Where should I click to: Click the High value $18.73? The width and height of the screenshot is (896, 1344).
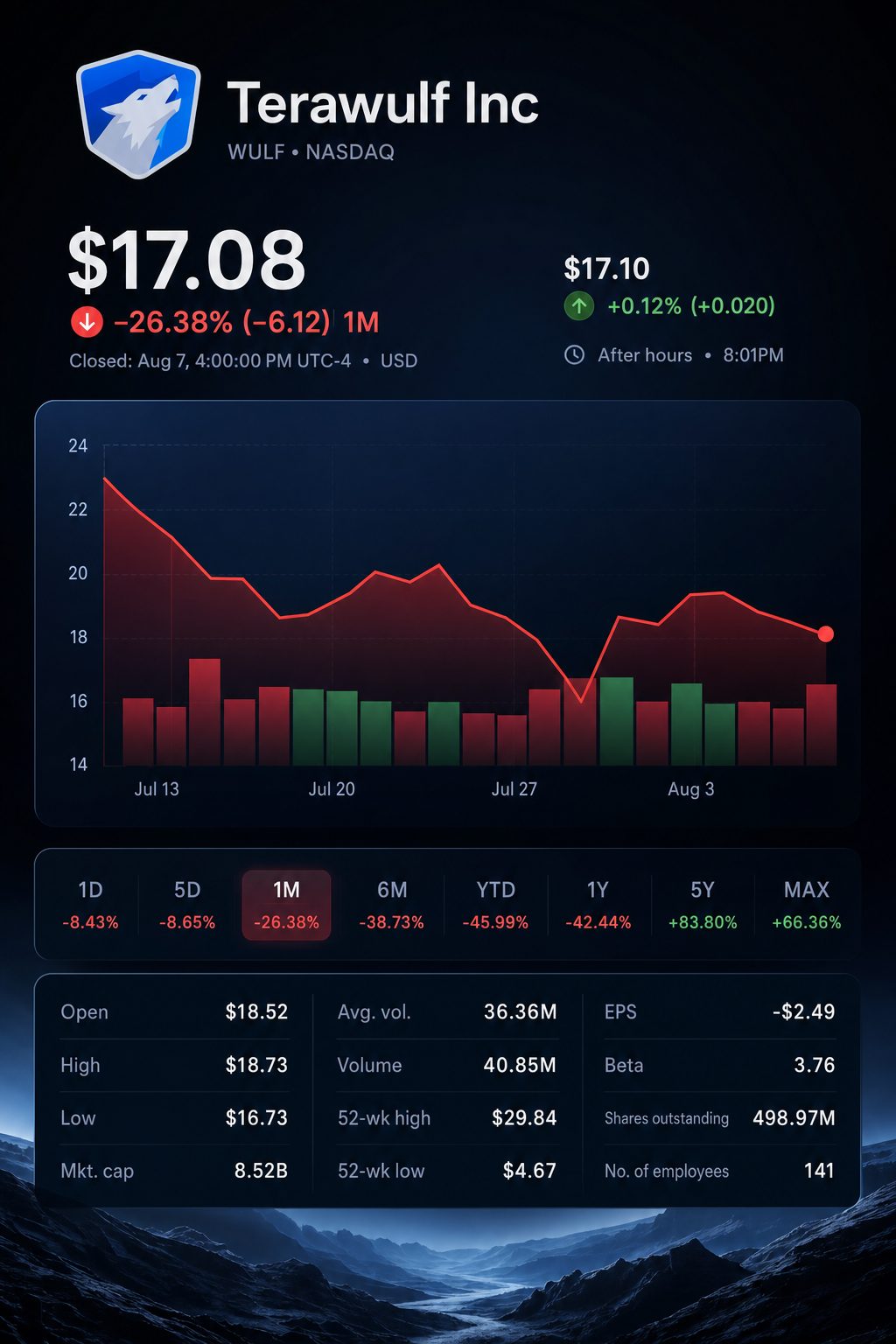click(x=256, y=1065)
